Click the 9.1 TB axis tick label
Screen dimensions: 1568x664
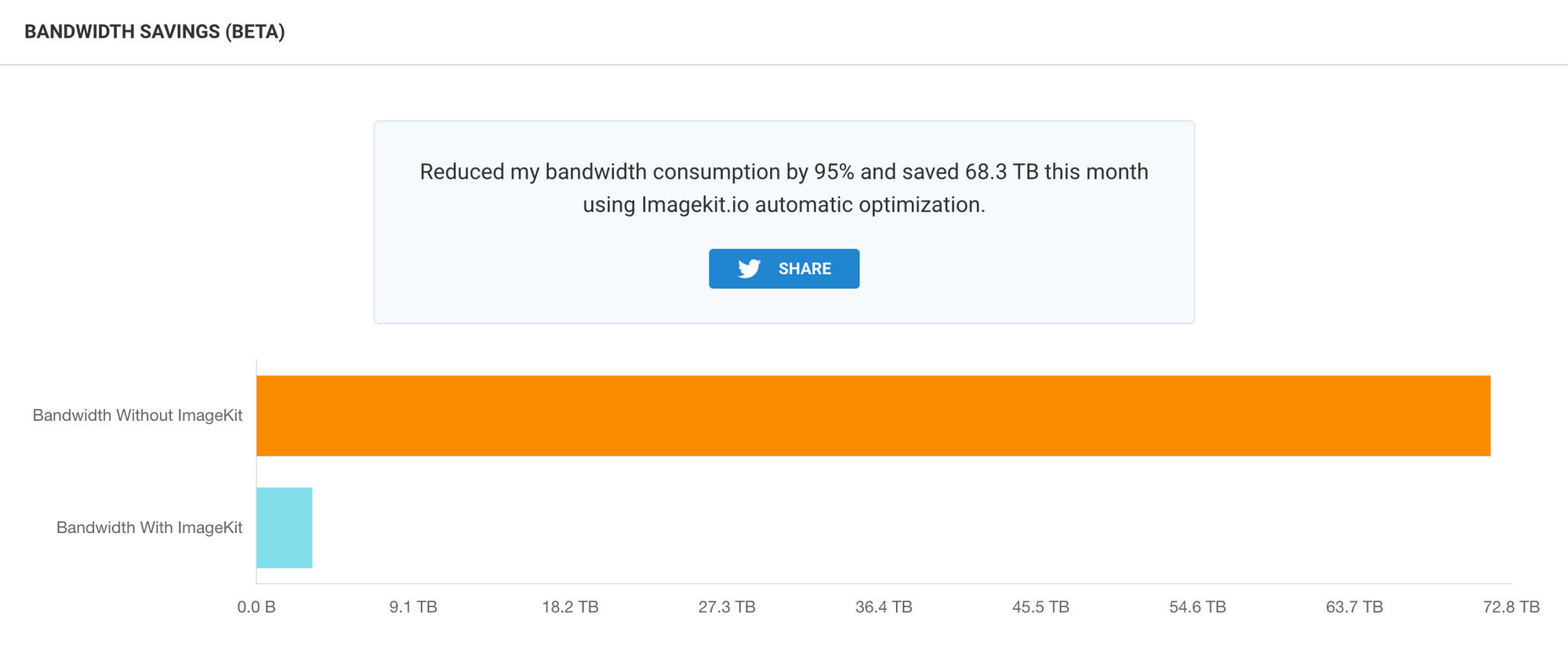[413, 607]
